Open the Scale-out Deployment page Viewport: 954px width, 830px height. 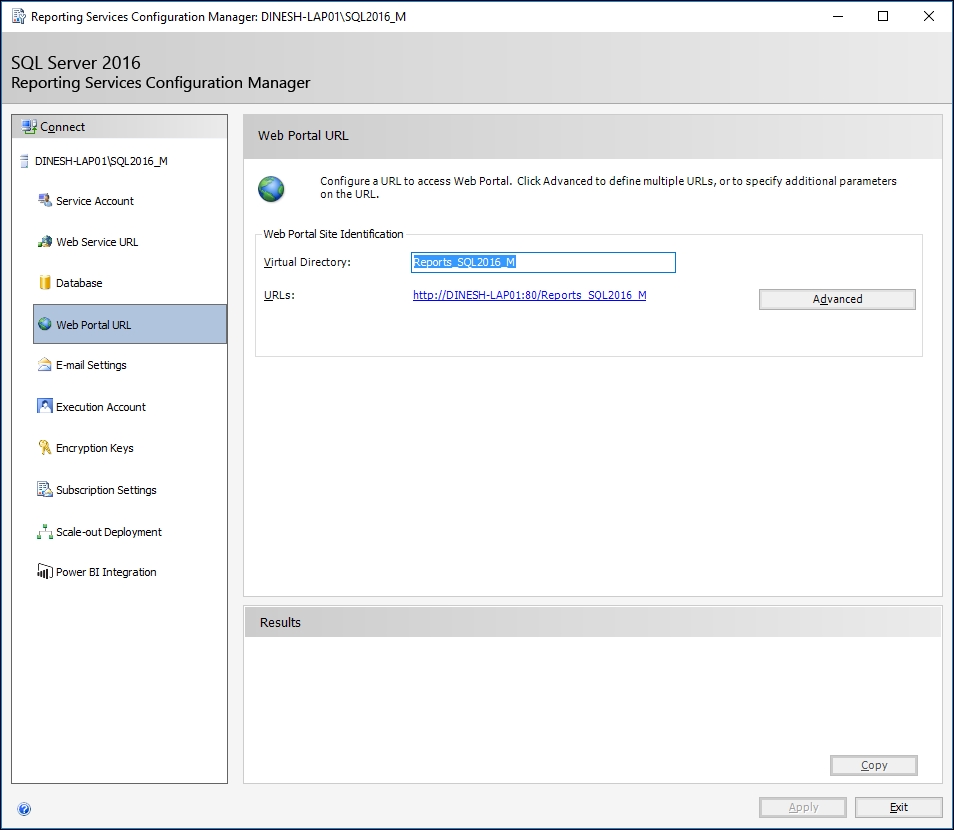coord(109,532)
